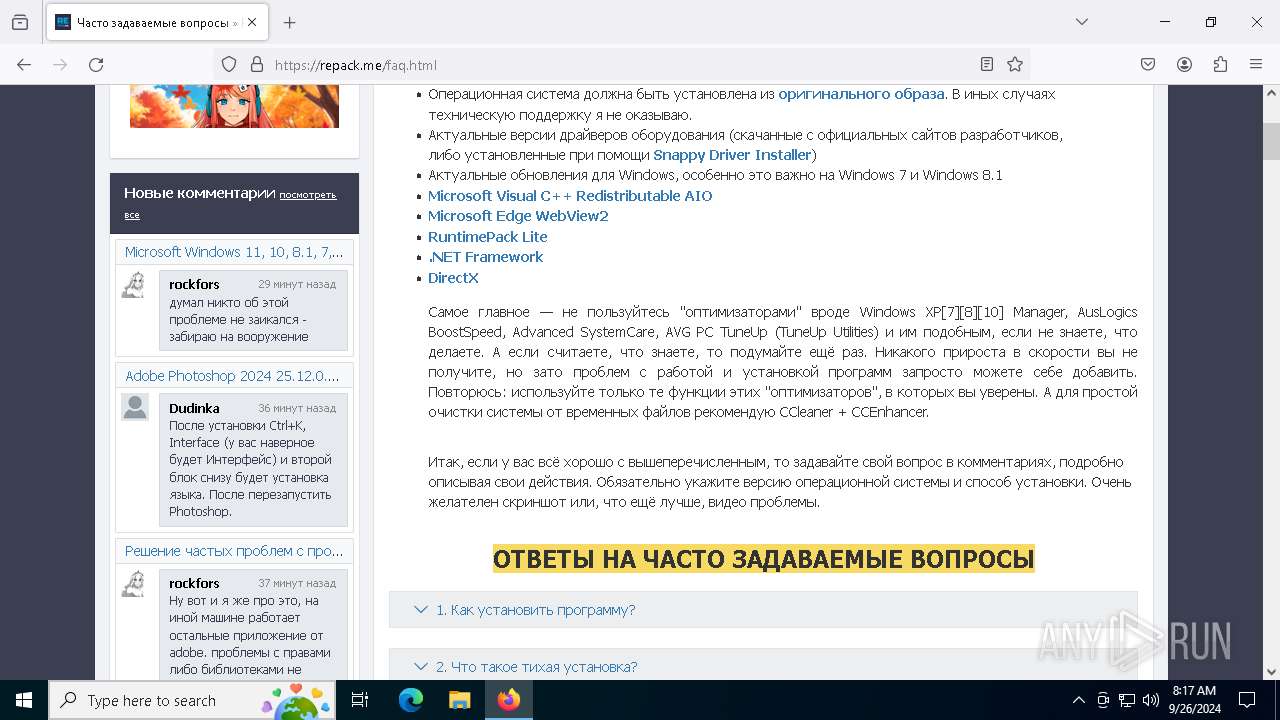Click the forward navigation arrow
The image size is (1280, 720).
tap(60, 64)
